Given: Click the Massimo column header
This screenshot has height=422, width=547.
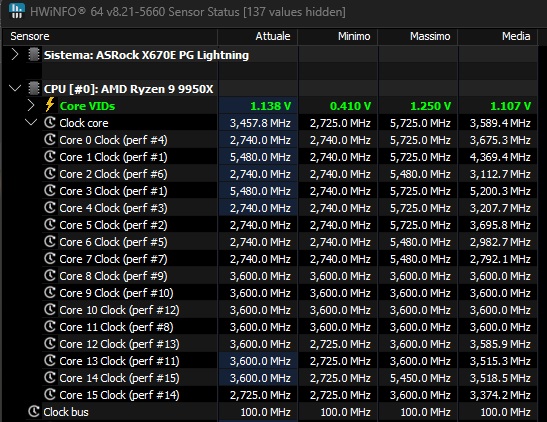Looking at the screenshot, I should (418, 36).
